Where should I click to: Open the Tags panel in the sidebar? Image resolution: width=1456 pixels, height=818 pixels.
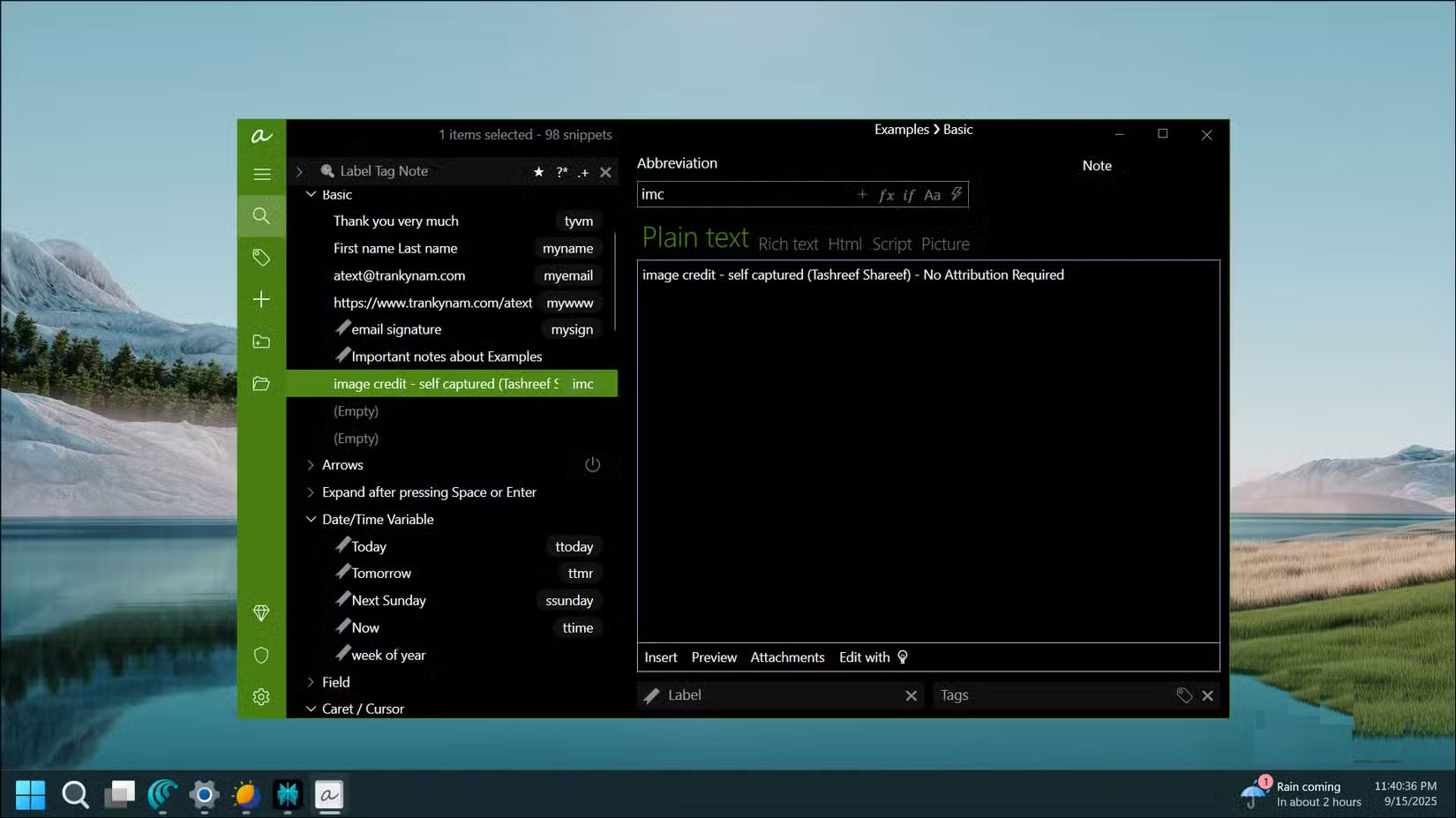point(261,258)
